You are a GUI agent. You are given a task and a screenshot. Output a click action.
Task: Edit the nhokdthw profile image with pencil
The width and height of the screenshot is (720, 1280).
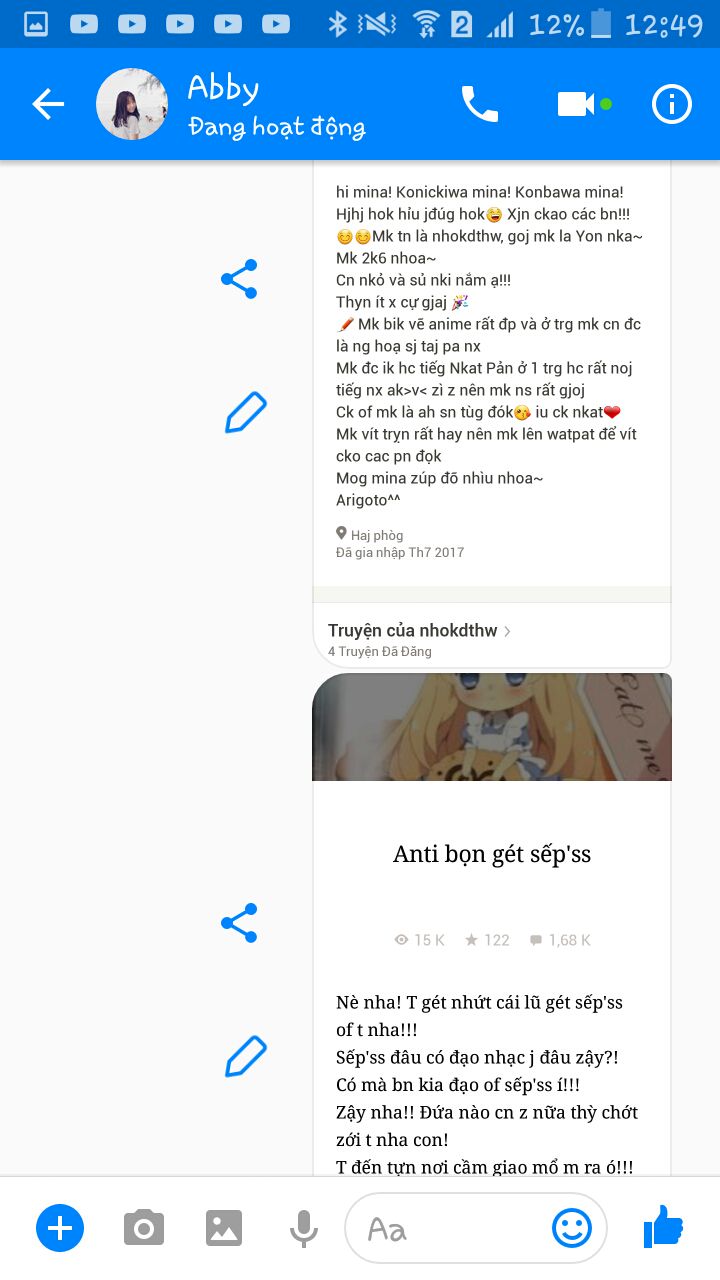click(x=245, y=413)
